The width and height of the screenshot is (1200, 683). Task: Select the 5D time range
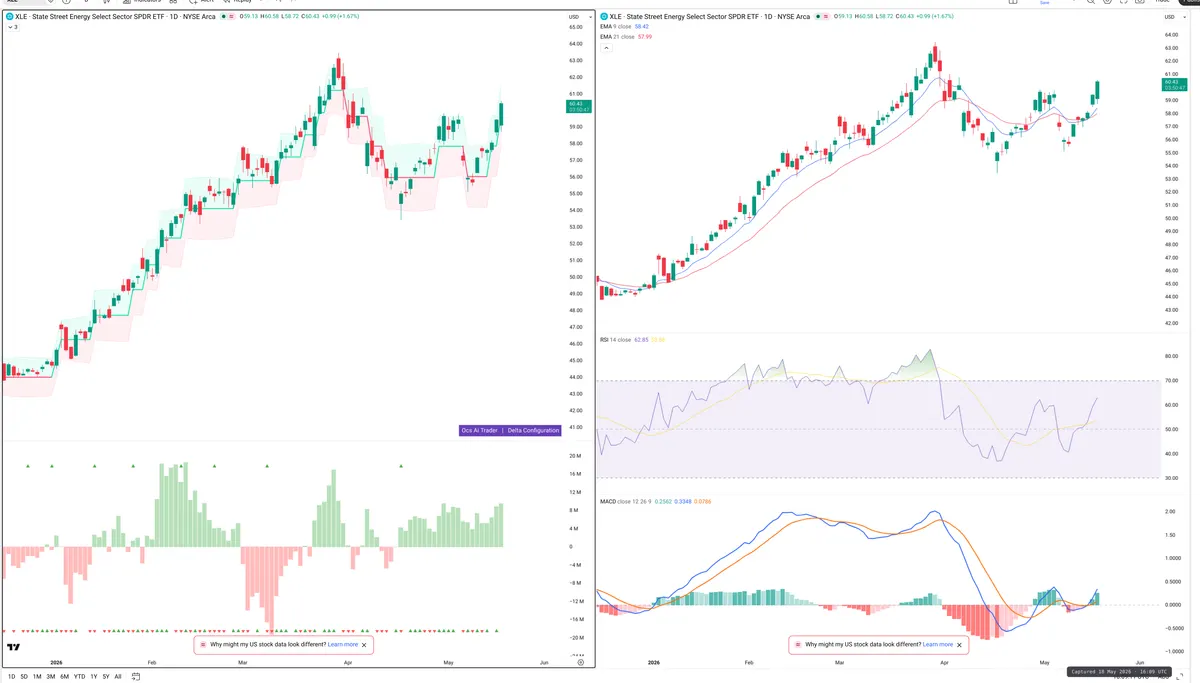[x=25, y=677]
